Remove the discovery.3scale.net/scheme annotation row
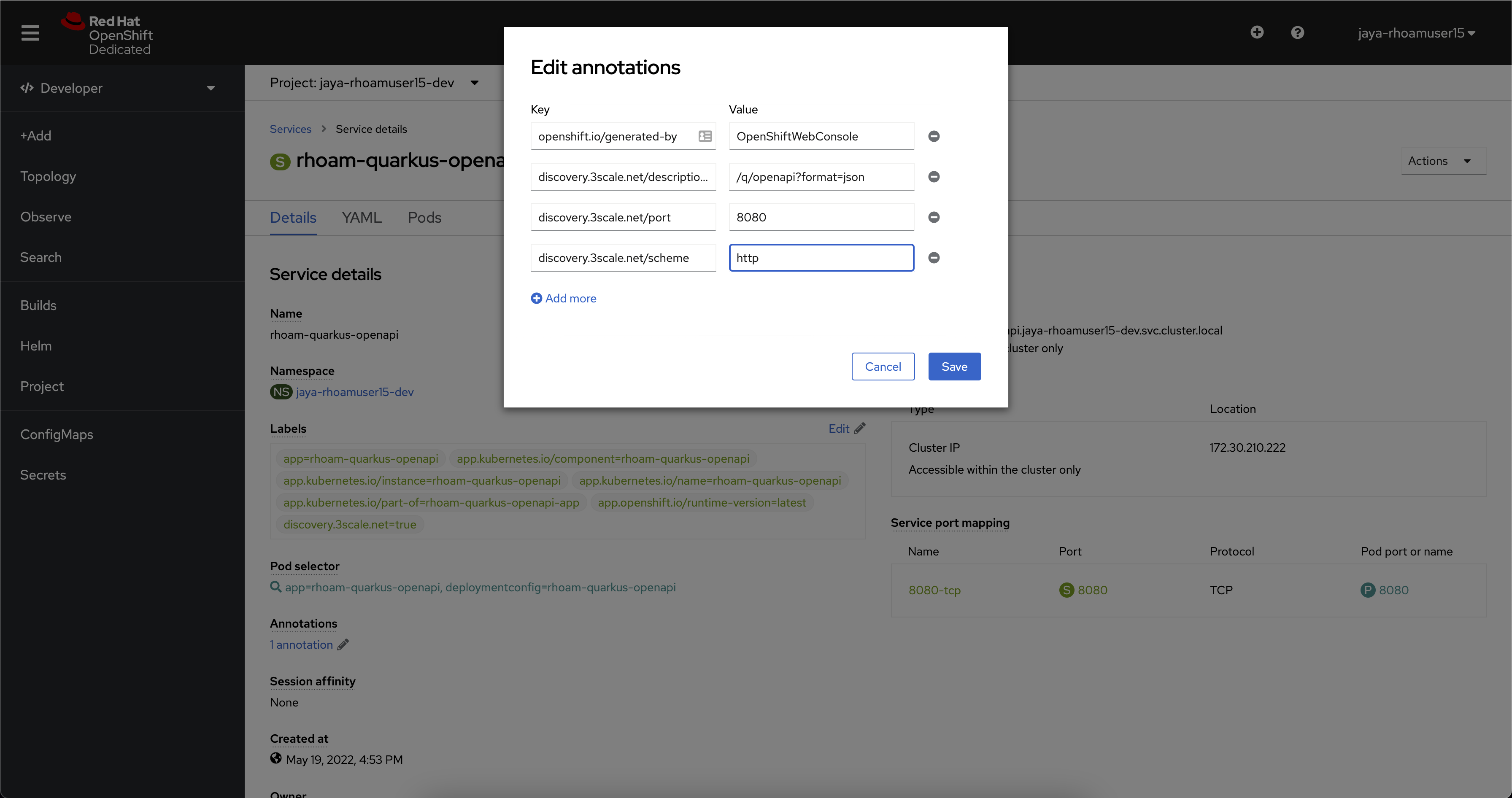1512x798 pixels. point(934,257)
